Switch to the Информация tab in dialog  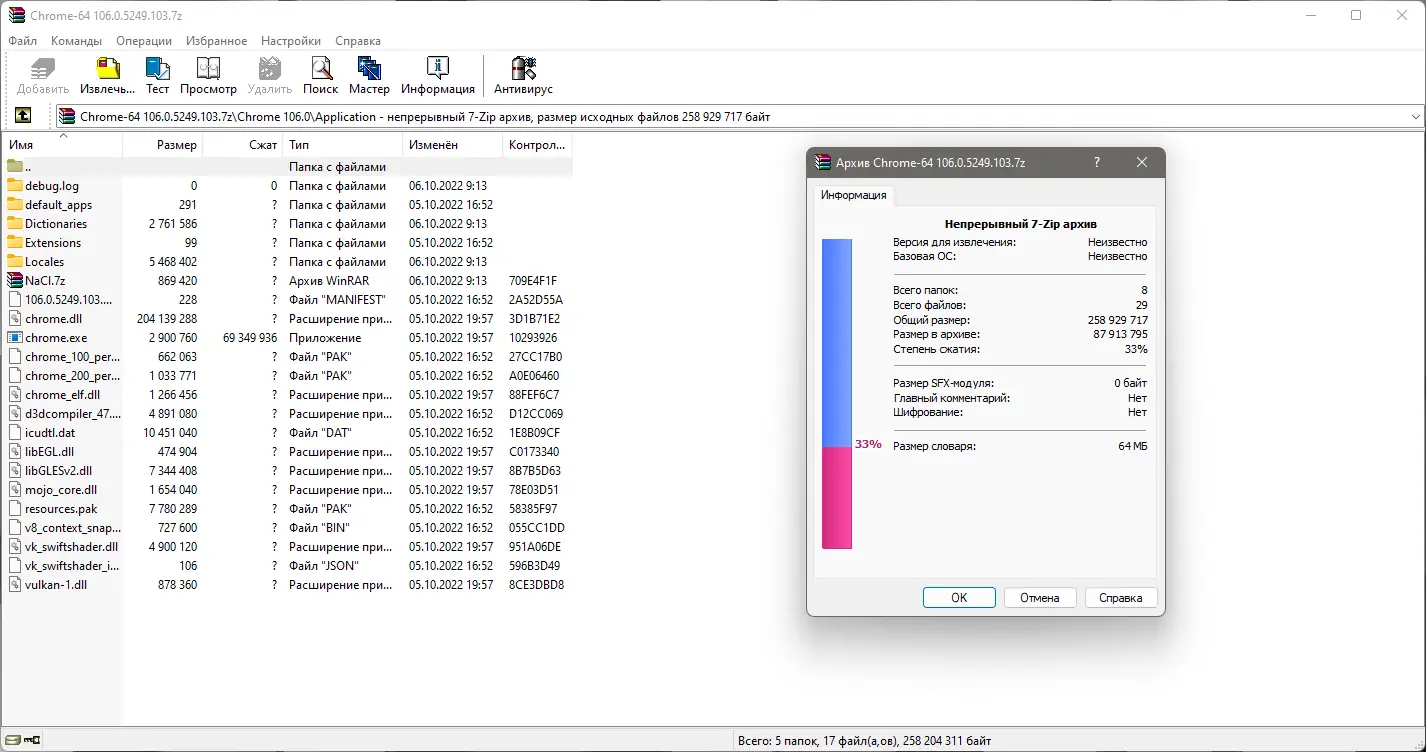coord(853,195)
